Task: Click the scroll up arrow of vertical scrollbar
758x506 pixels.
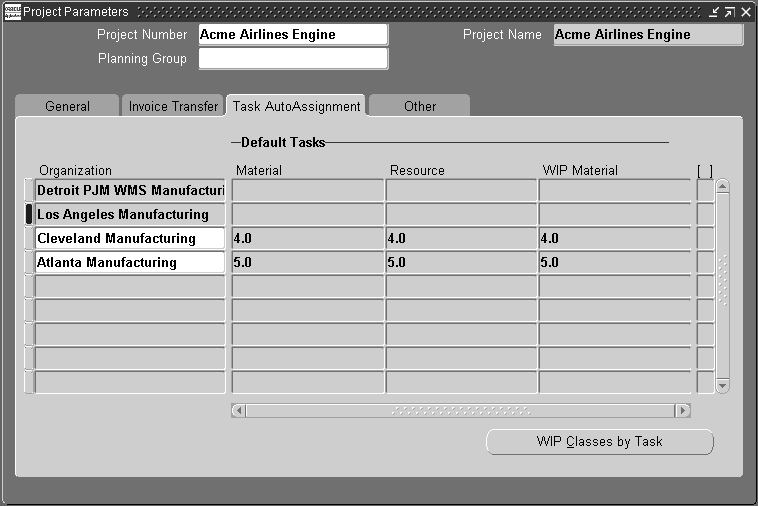Action: point(722,187)
